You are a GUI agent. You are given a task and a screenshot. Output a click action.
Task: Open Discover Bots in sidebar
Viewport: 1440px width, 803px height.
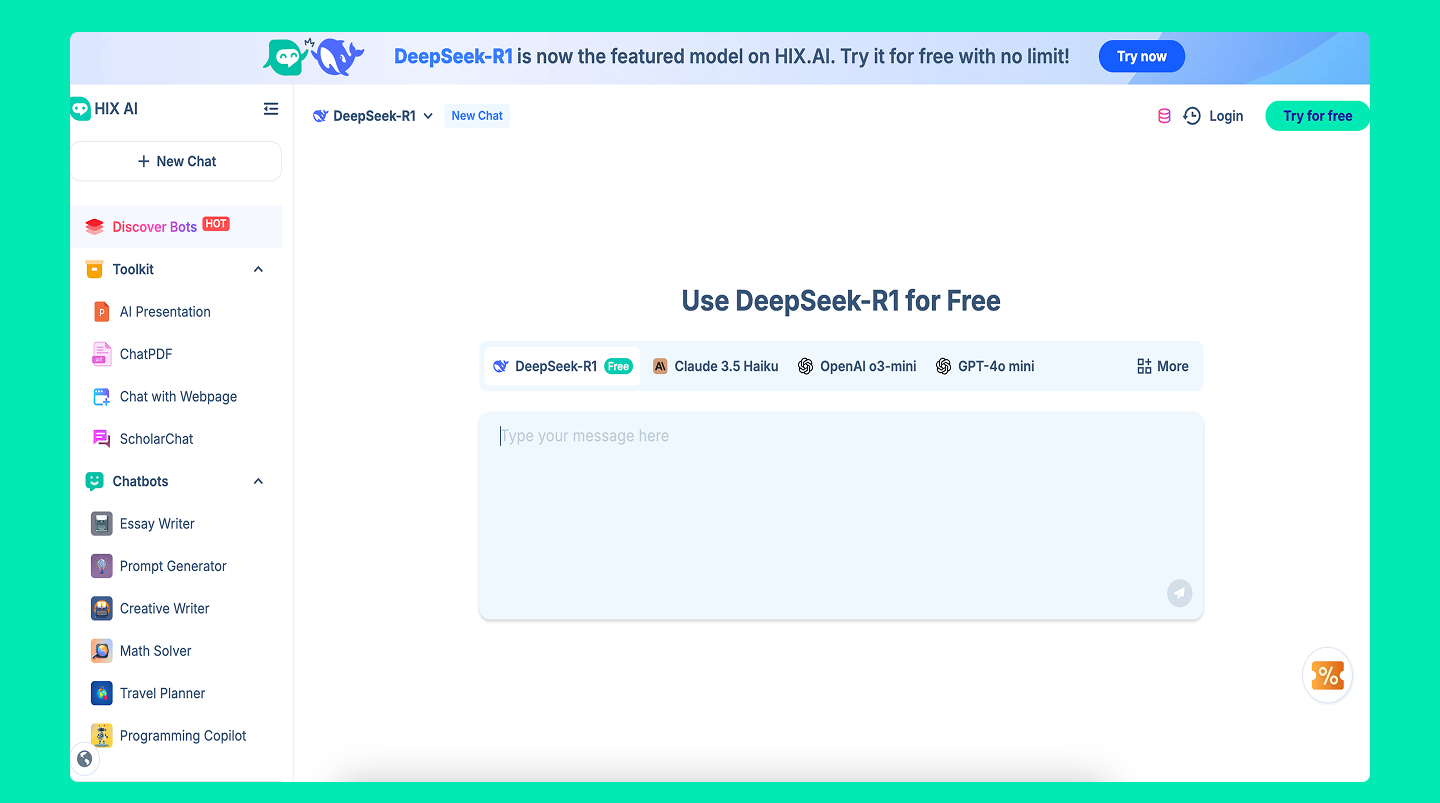click(176, 227)
